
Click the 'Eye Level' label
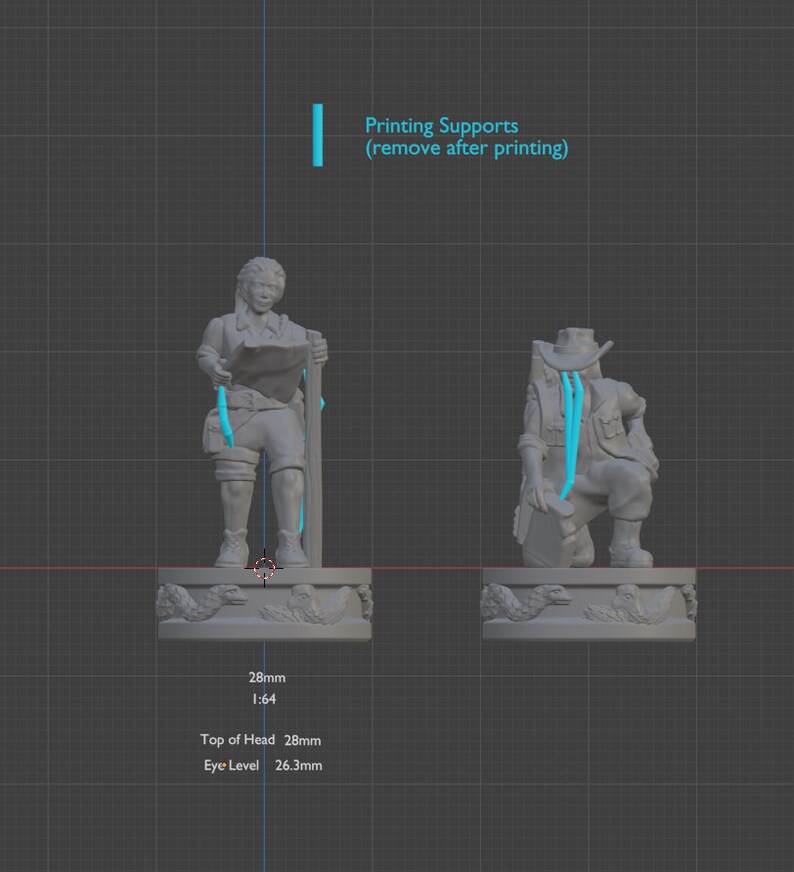[231, 765]
